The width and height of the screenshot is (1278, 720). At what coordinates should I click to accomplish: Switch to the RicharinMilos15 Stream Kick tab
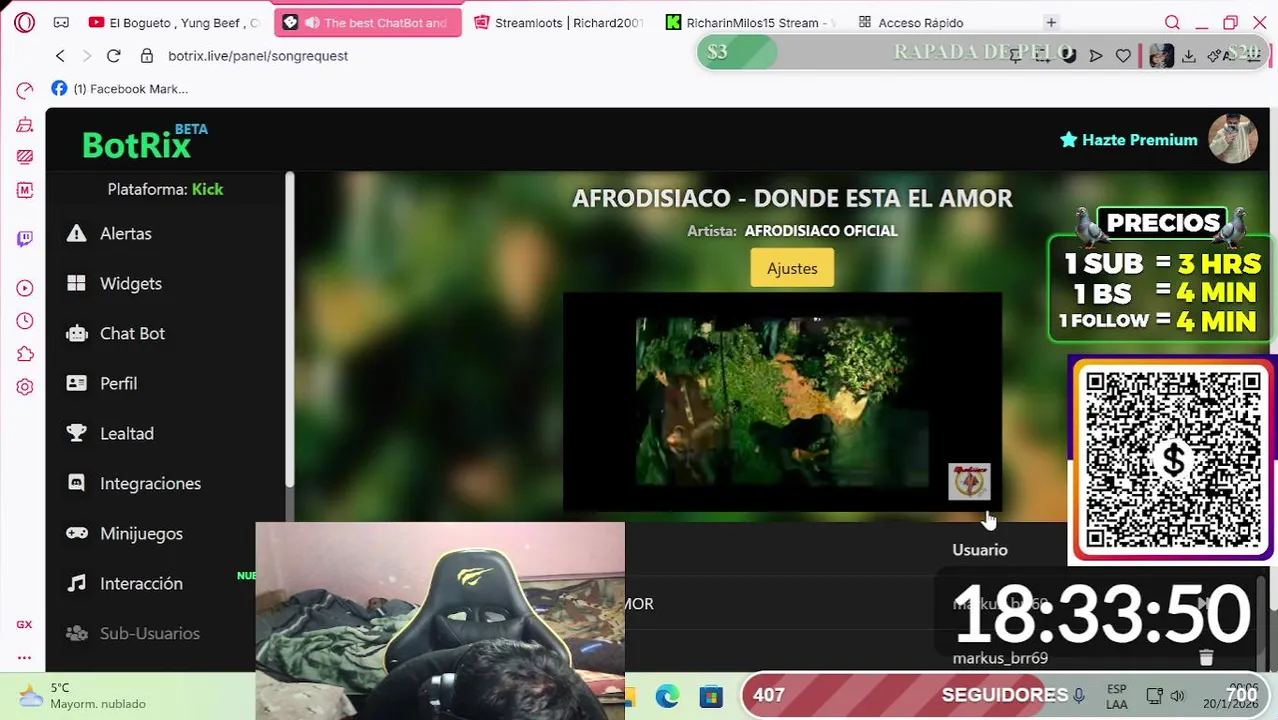(x=750, y=22)
